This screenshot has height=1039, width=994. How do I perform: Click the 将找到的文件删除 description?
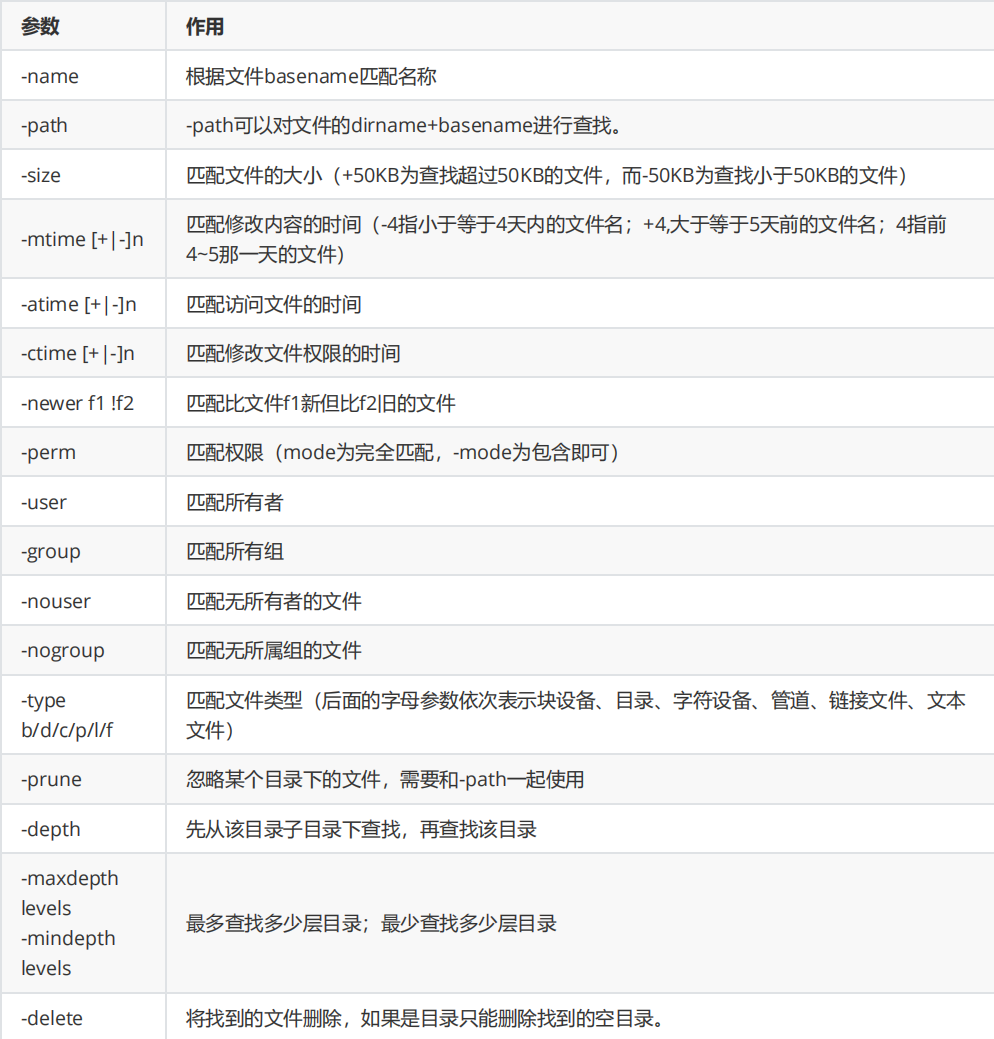425,1018
